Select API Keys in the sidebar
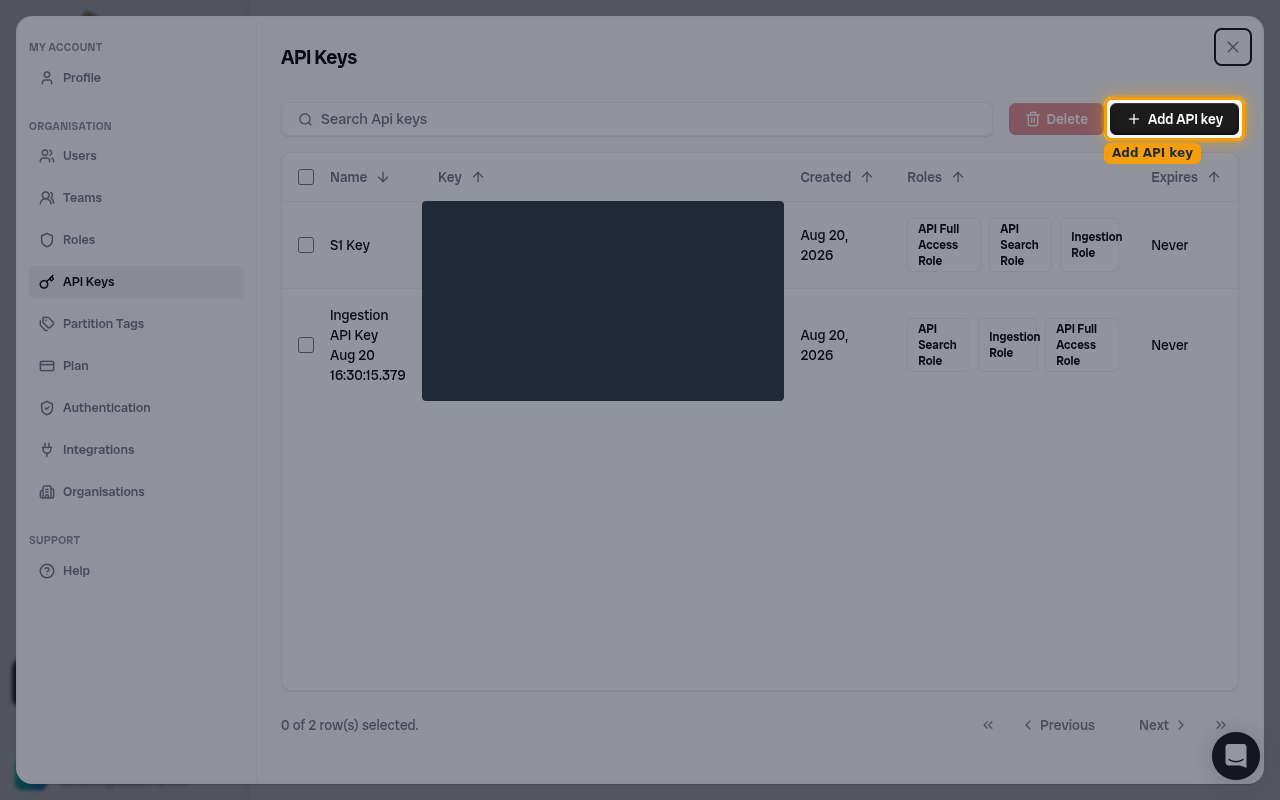 136,282
